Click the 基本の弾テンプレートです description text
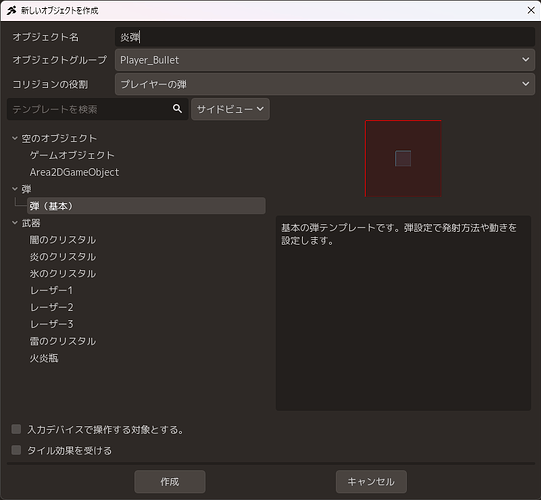Image resolution: width=541 pixels, height=500 pixels. click(x=399, y=234)
